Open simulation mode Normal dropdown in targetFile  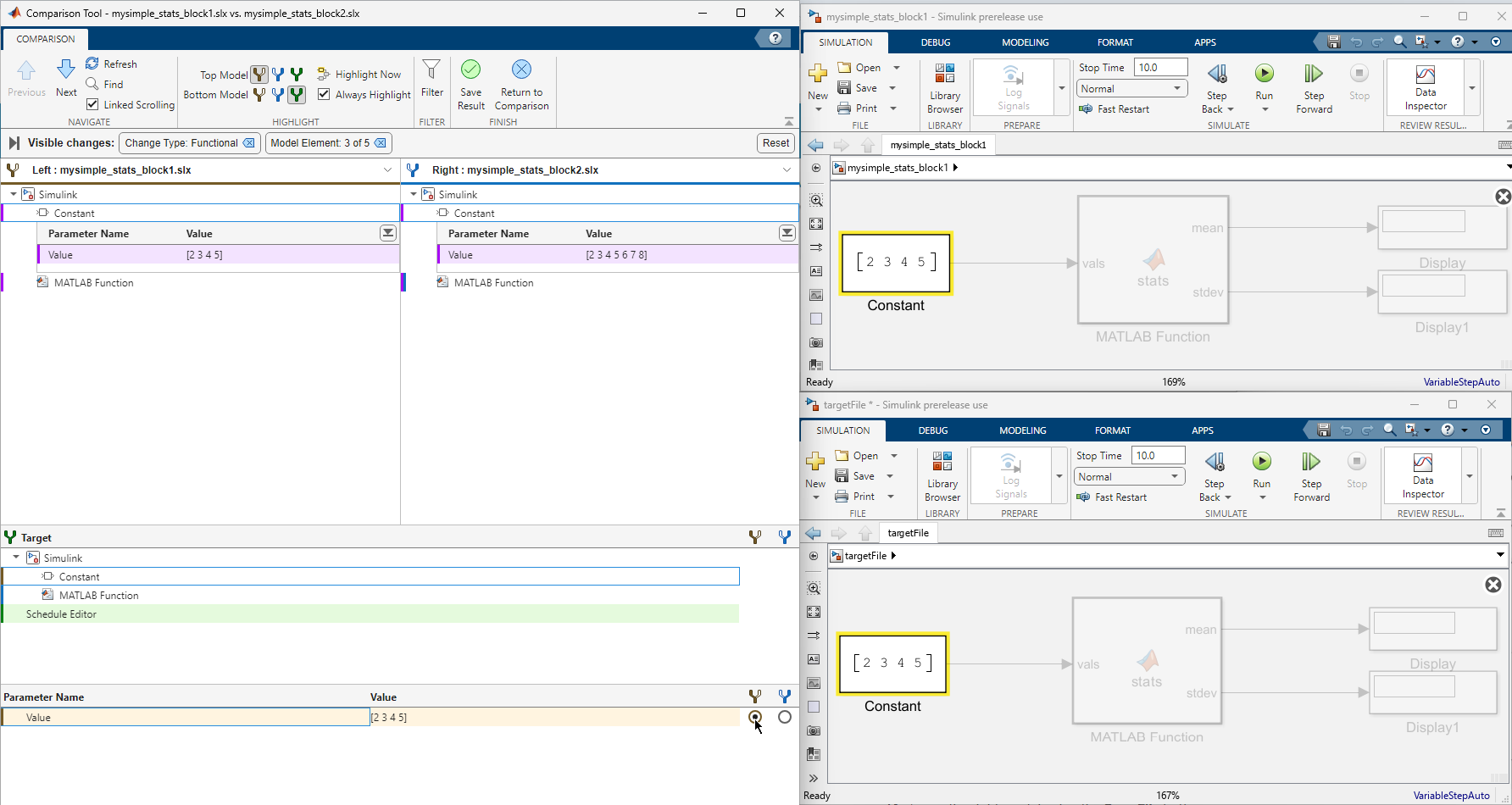(x=1129, y=476)
